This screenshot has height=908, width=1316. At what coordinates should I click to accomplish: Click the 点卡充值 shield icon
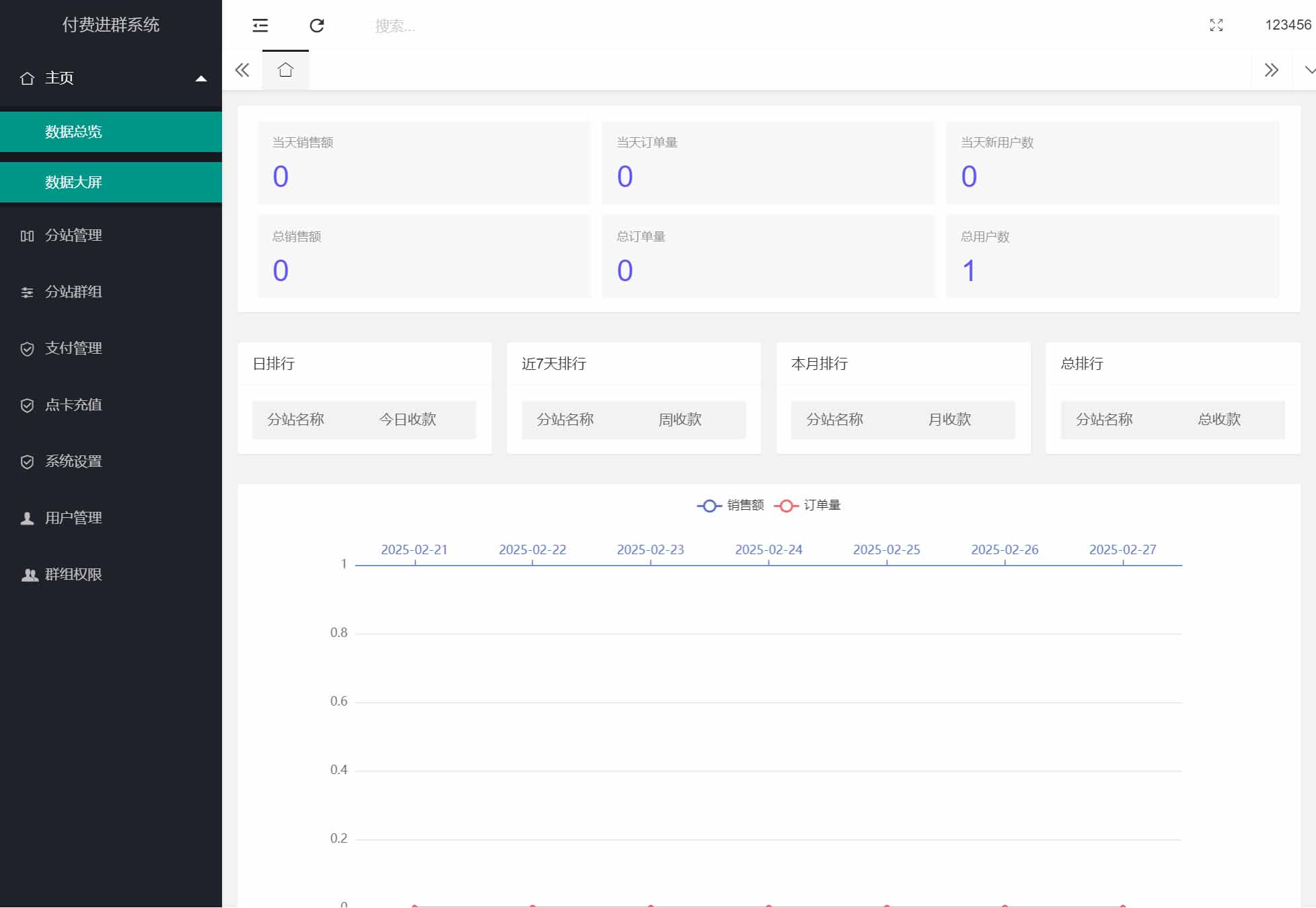click(x=27, y=405)
